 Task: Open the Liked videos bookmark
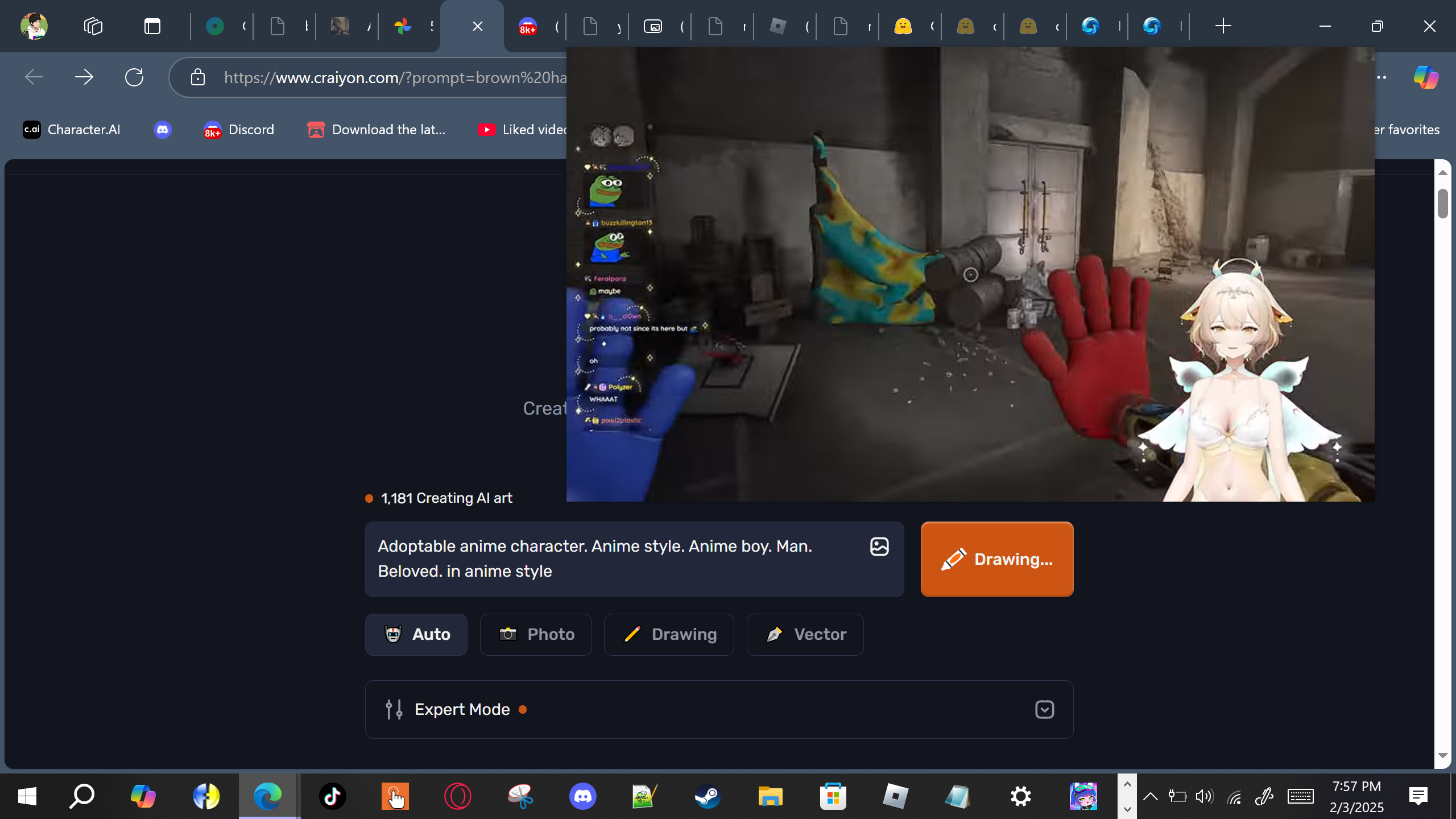point(522,130)
